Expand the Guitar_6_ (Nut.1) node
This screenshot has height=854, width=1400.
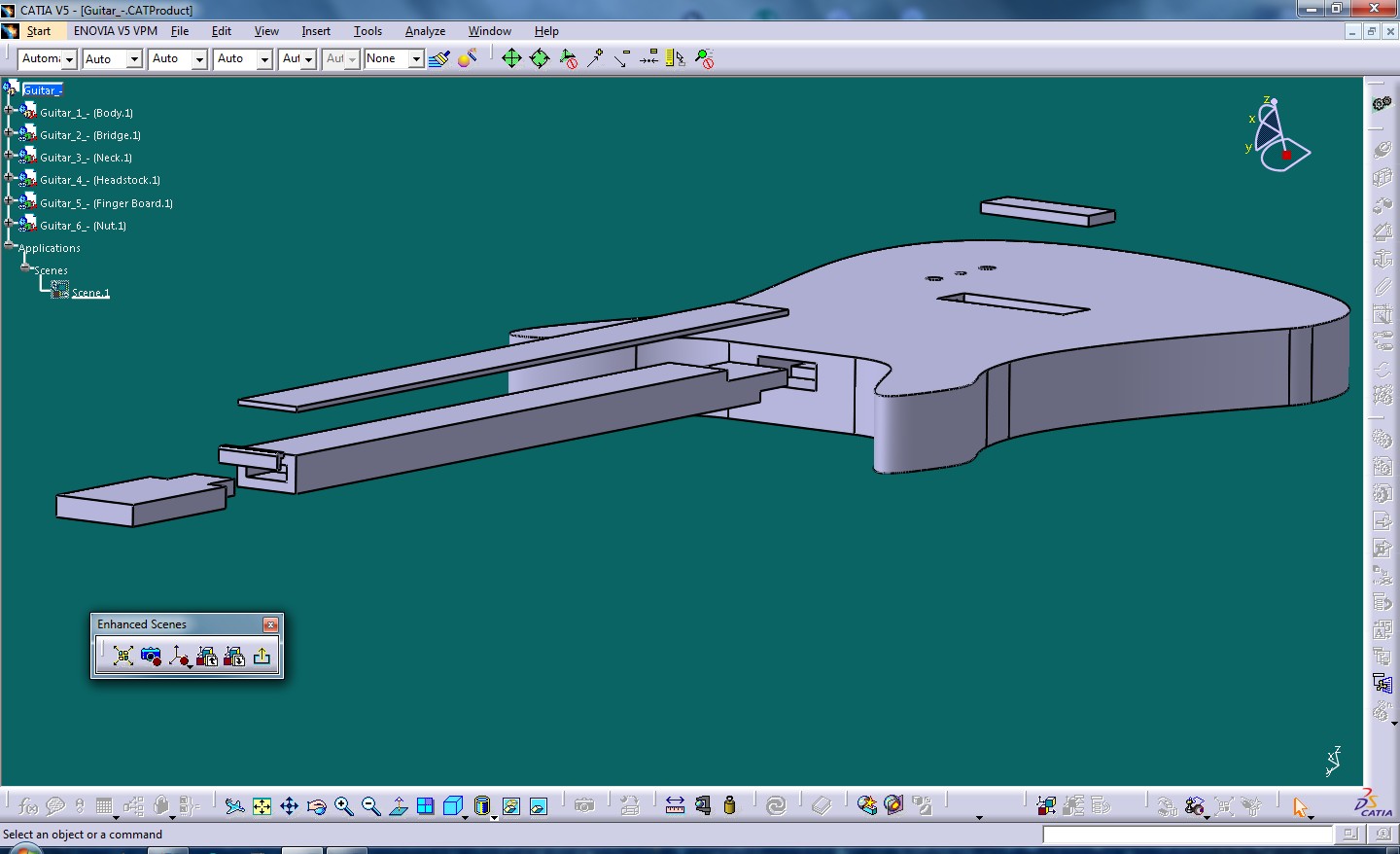coord(9,223)
